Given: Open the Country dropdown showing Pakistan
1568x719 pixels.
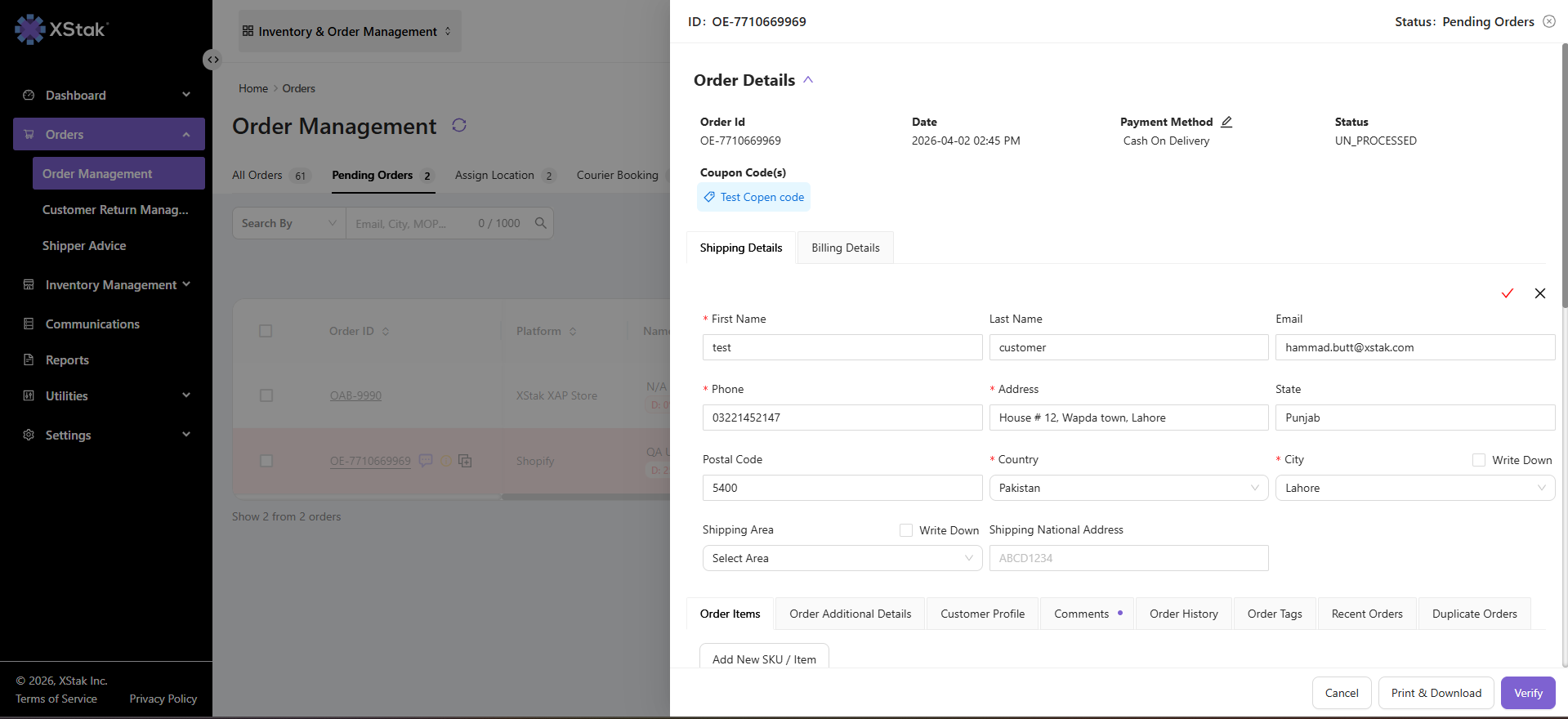Looking at the screenshot, I should pos(1128,488).
